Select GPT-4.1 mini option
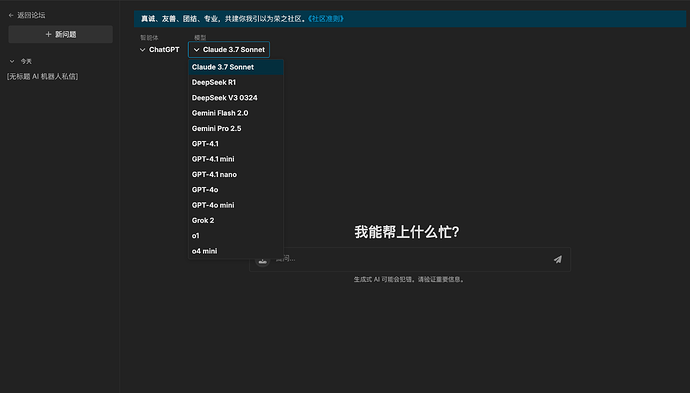Viewport: 690px width, 393px height. tap(236, 159)
